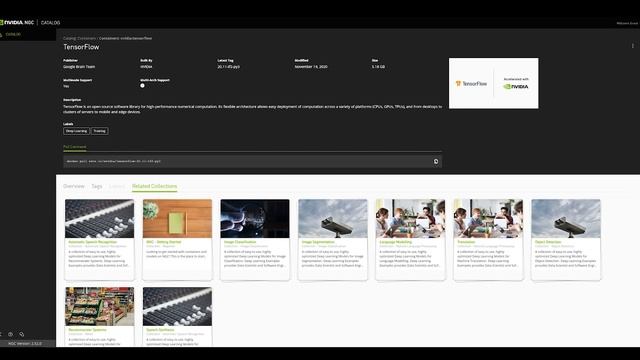
Task: Click the Multi-Arch Support indicator dot
Action: [x=142, y=86]
